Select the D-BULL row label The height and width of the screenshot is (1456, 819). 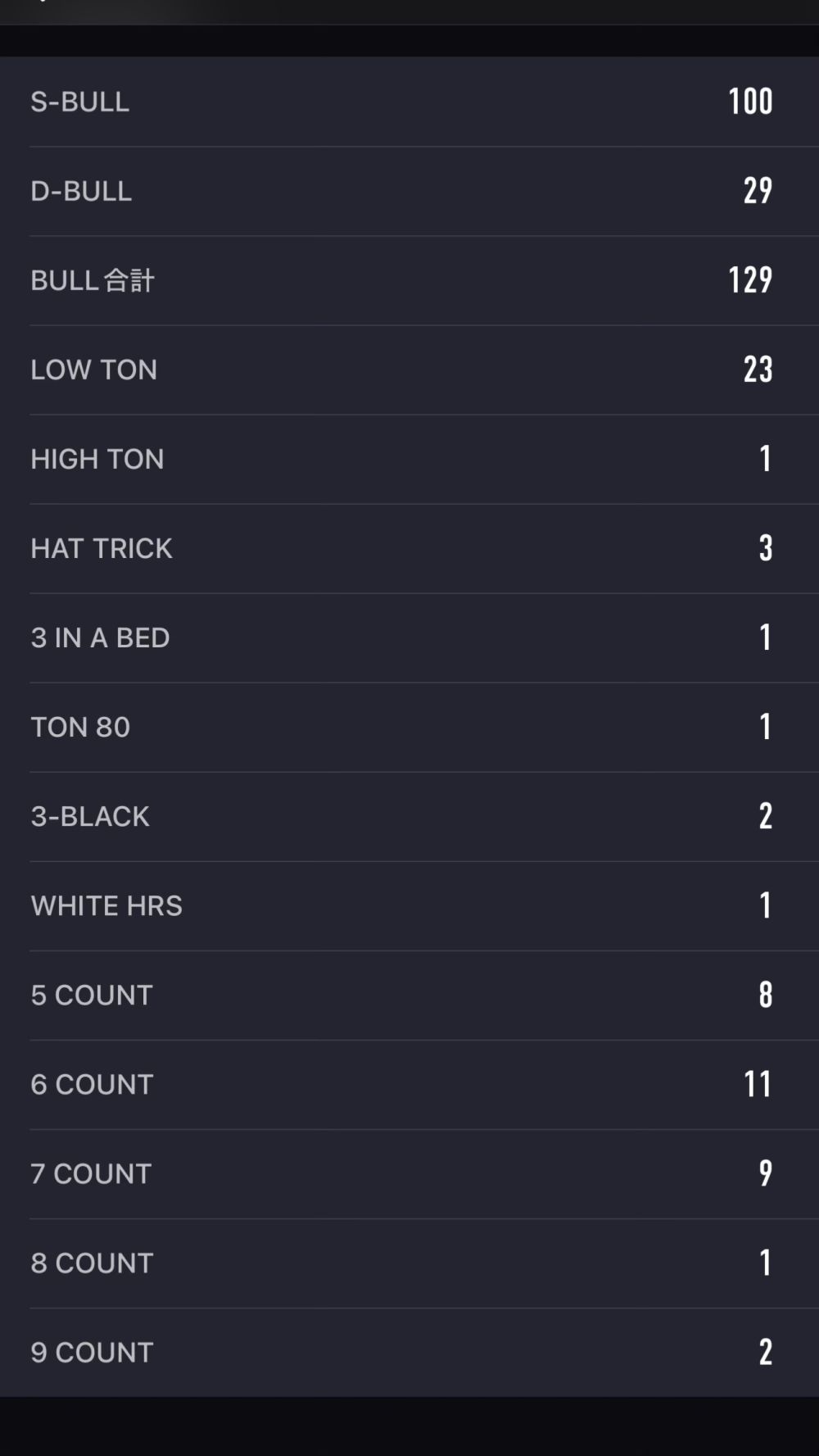coord(81,191)
